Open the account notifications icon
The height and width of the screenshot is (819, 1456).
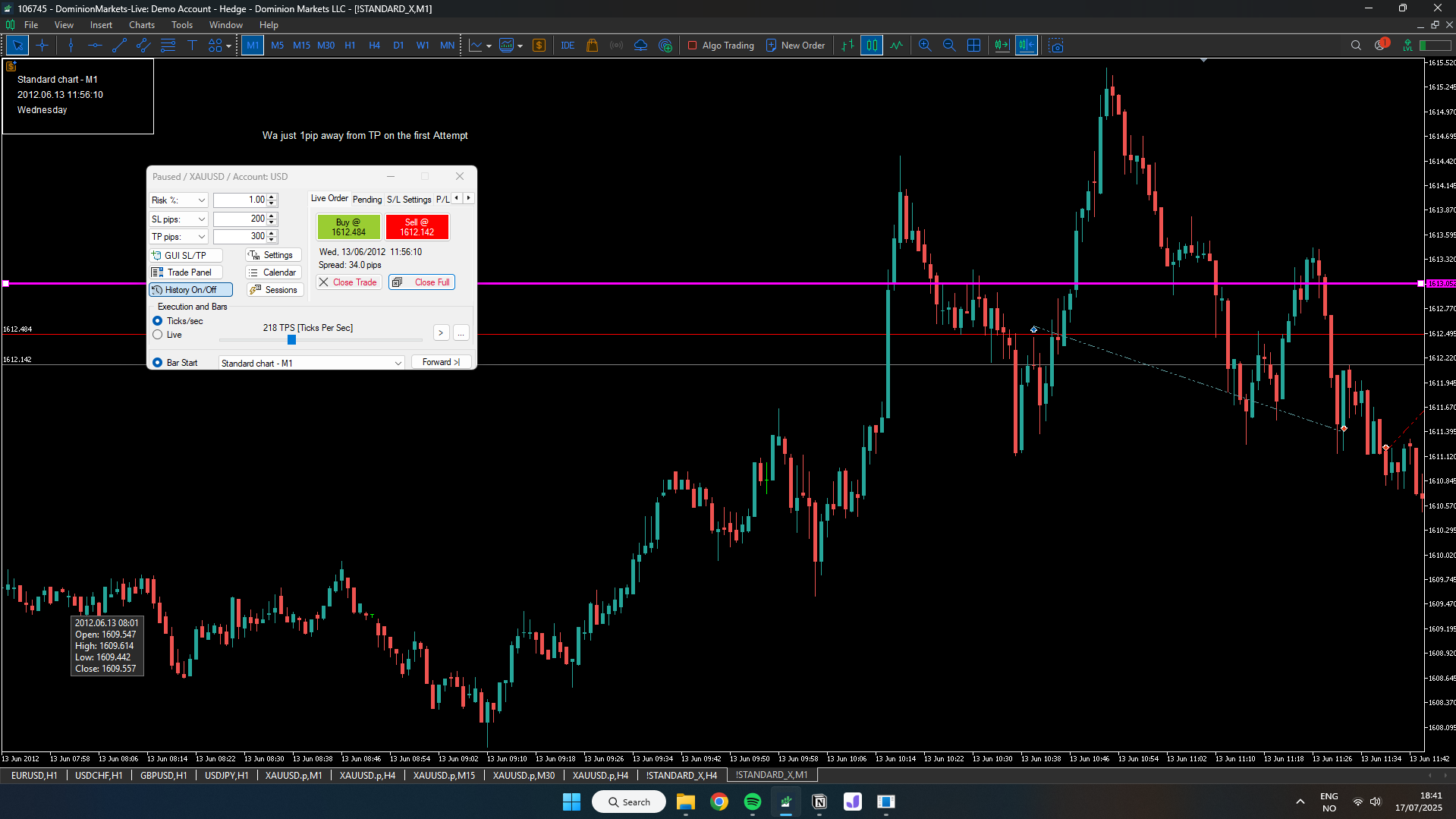pos(1381,45)
